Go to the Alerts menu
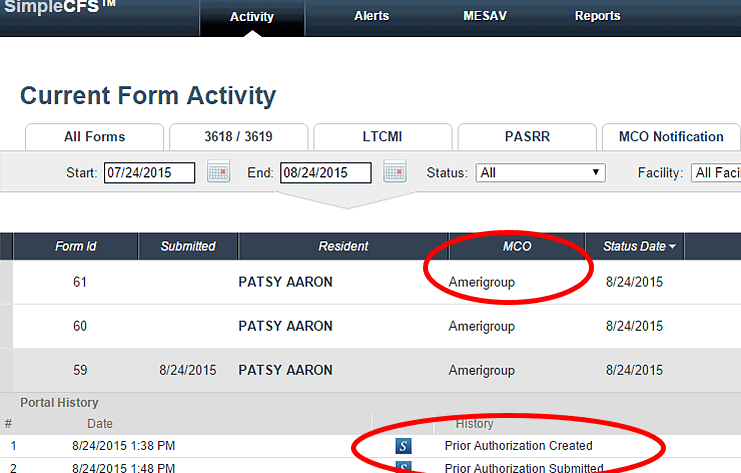This screenshot has width=741, height=473. click(x=371, y=16)
